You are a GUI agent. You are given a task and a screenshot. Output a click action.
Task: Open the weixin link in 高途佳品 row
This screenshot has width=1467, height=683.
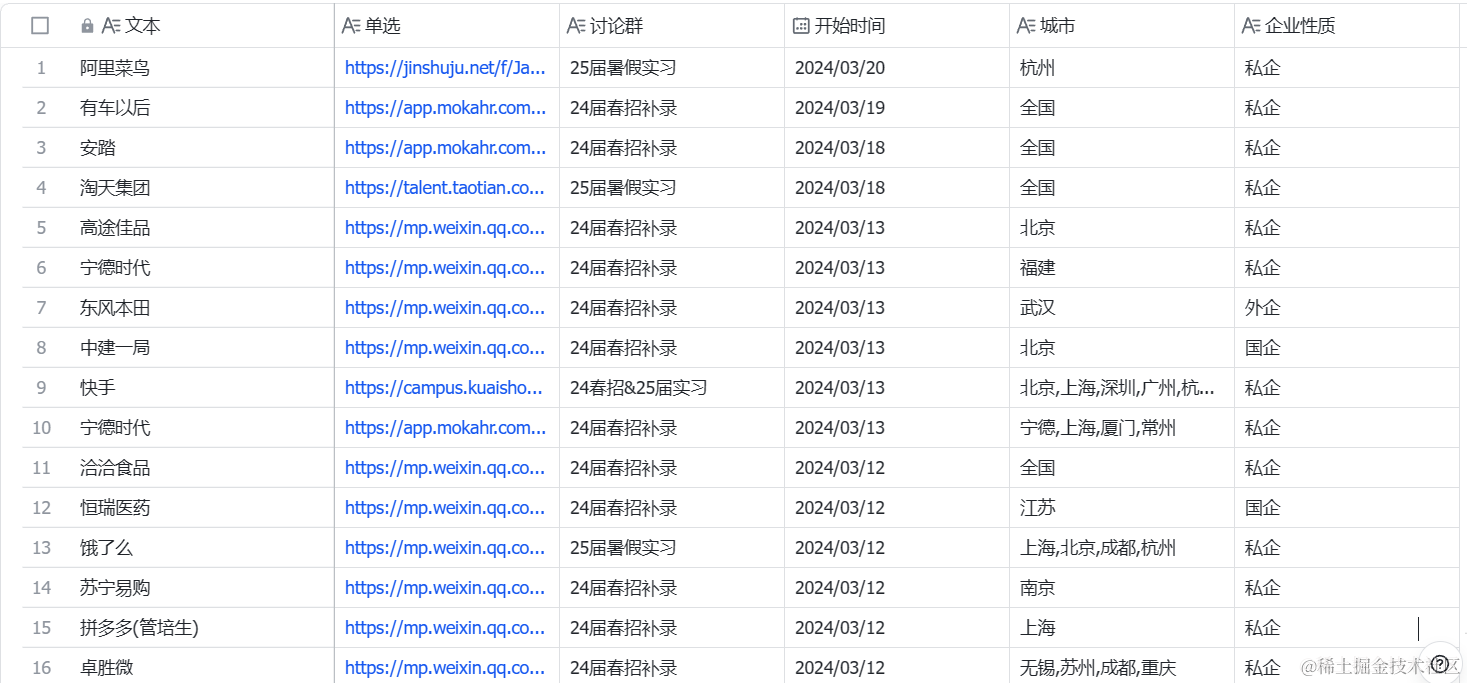tap(445, 228)
